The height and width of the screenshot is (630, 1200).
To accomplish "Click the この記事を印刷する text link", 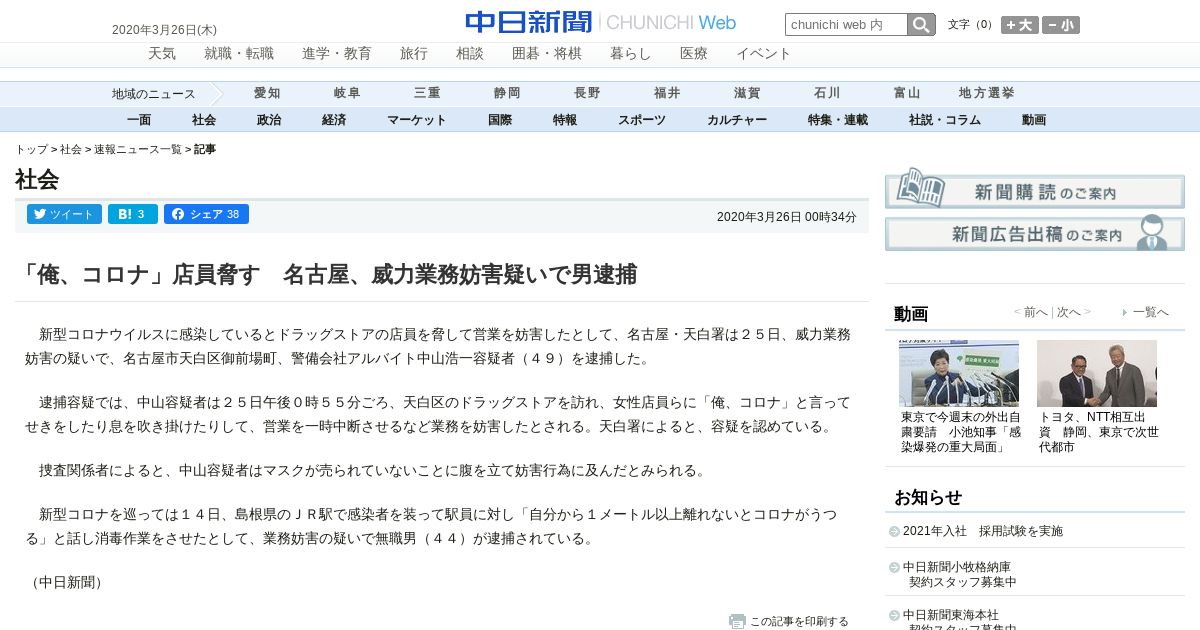I will [x=799, y=621].
